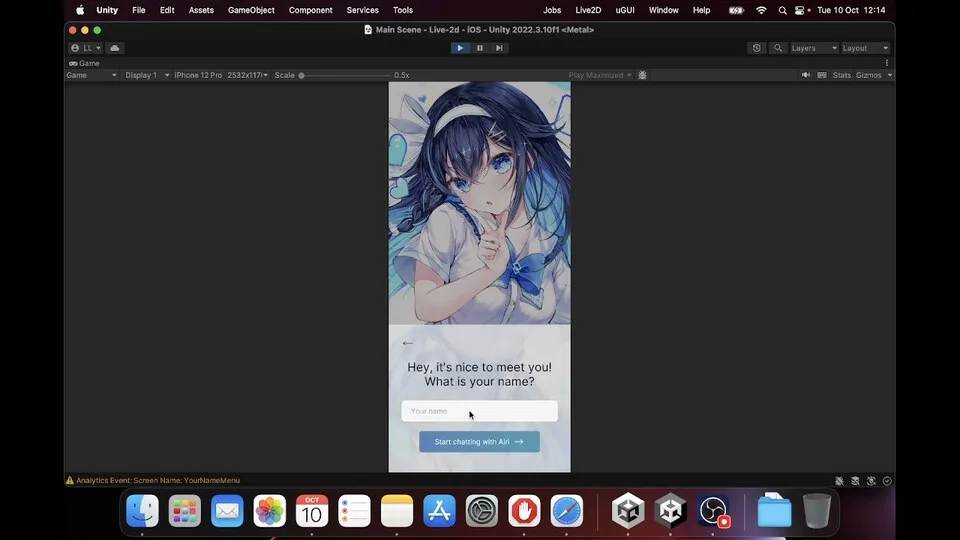Open the Services menu
Viewport: 960px width, 540px height.
pyautogui.click(x=362, y=10)
